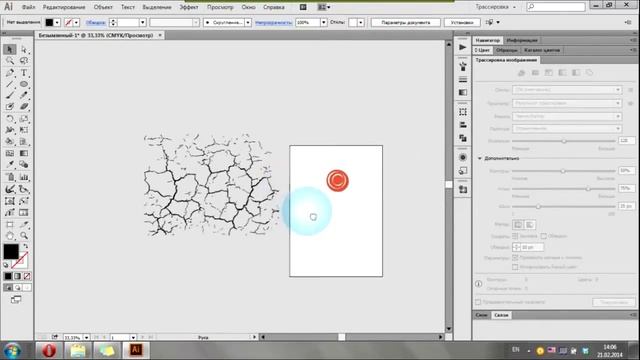Open the Gradient panel icon in dock
The width and height of the screenshot is (640, 360).
click(462, 93)
